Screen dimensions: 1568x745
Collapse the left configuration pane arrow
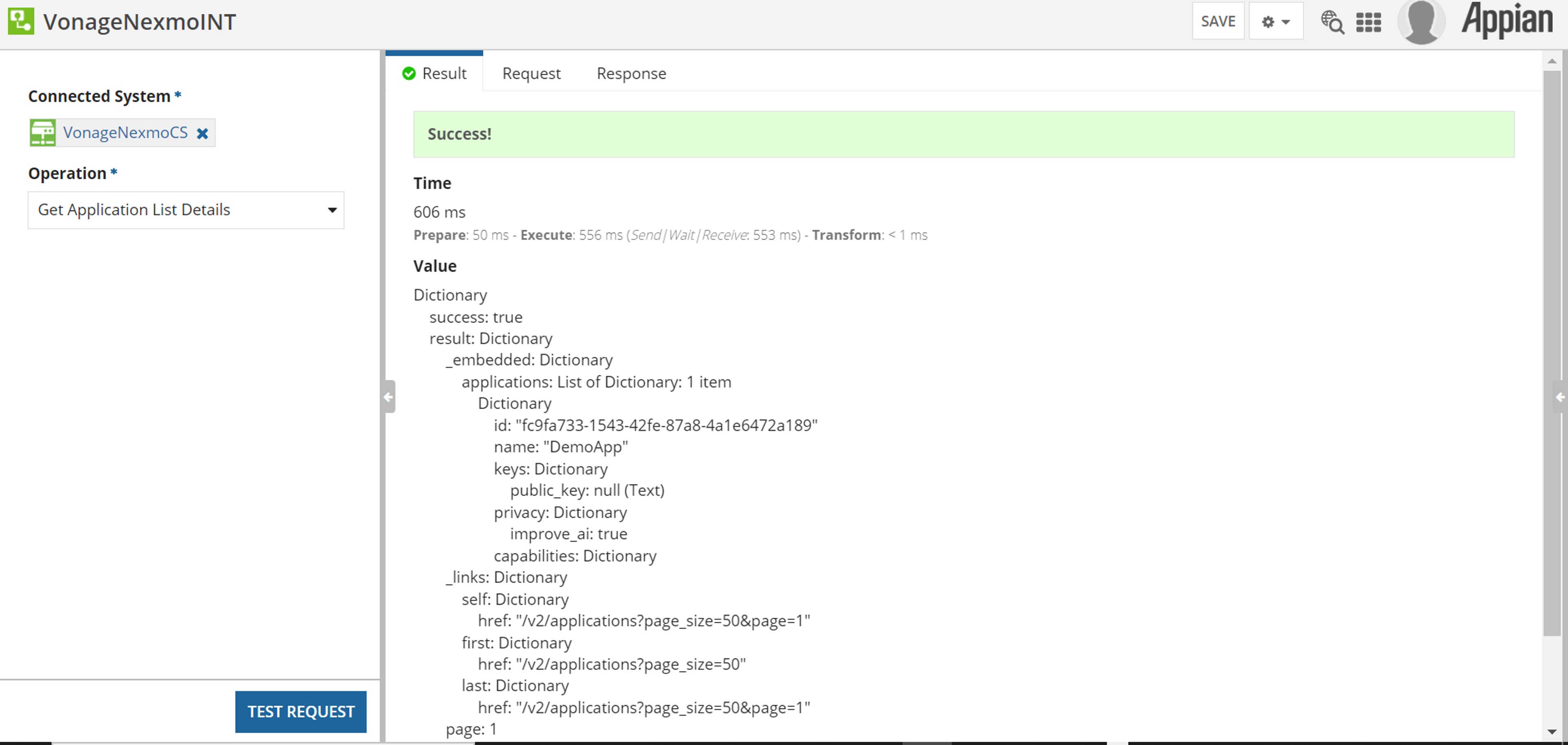(389, 397)
